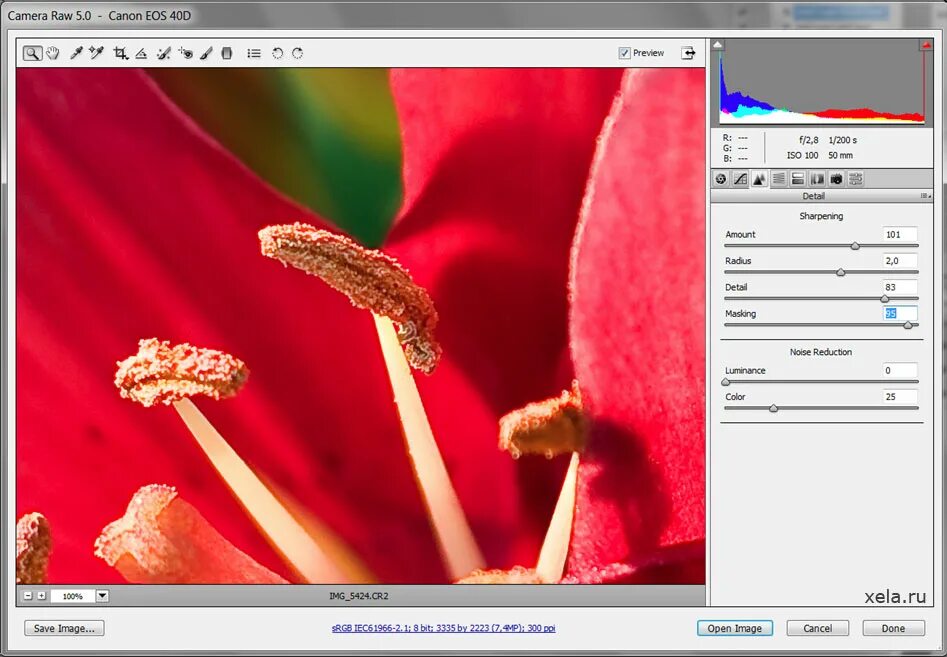Viewport: 947px width, 657px height.
Task: Click the 50 mm focal length readout
Action: tap(841, 155)
